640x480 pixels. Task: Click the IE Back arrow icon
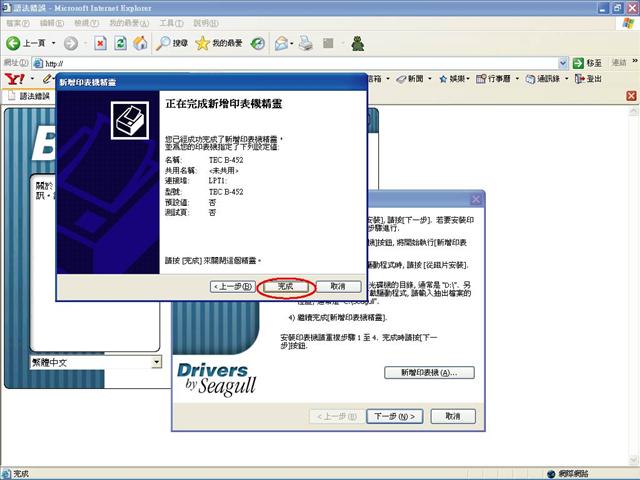[13, 43]
